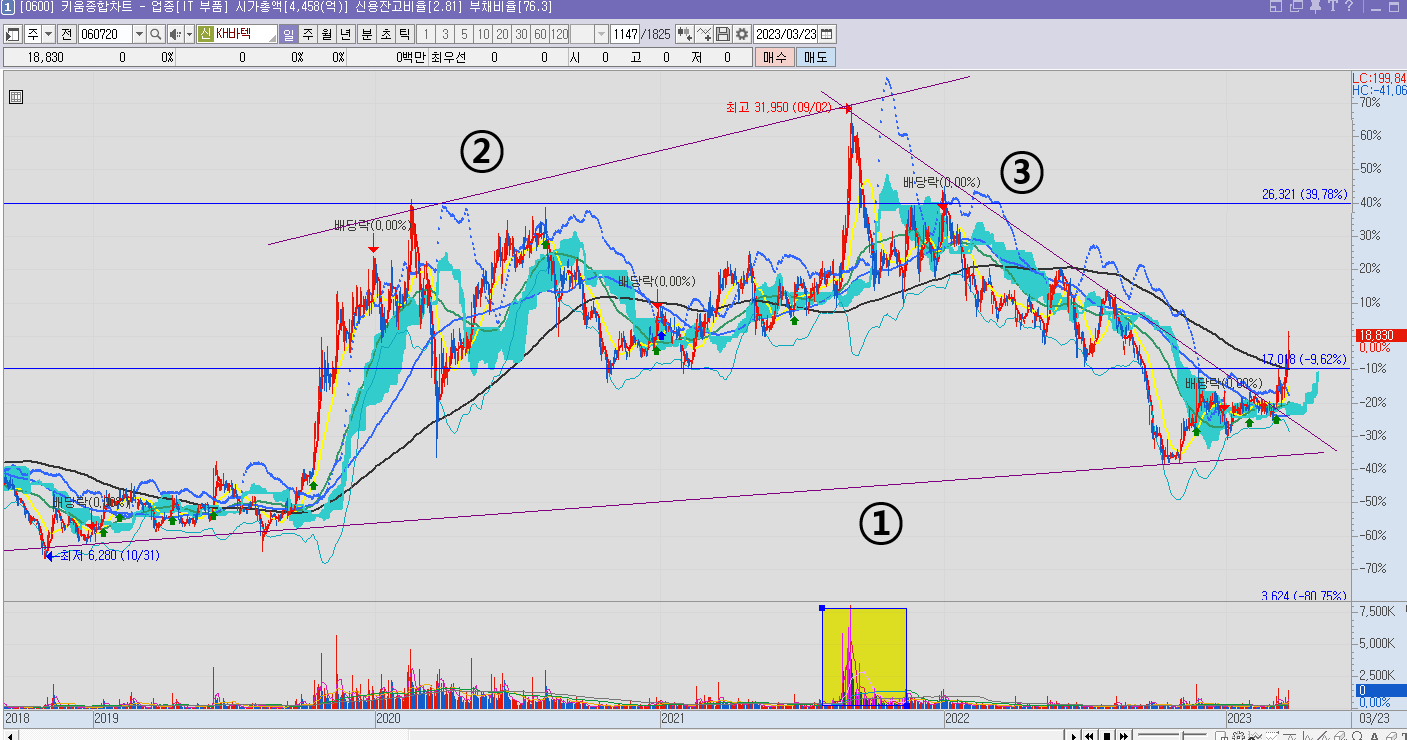
Task: Click the window layout icon in title bar
Action: [1276, 7]
